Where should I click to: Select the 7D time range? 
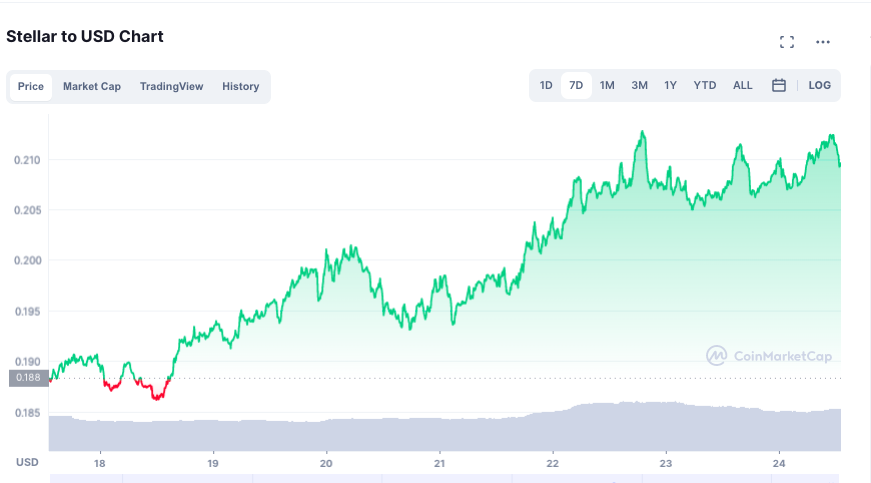tap(576, 85)
